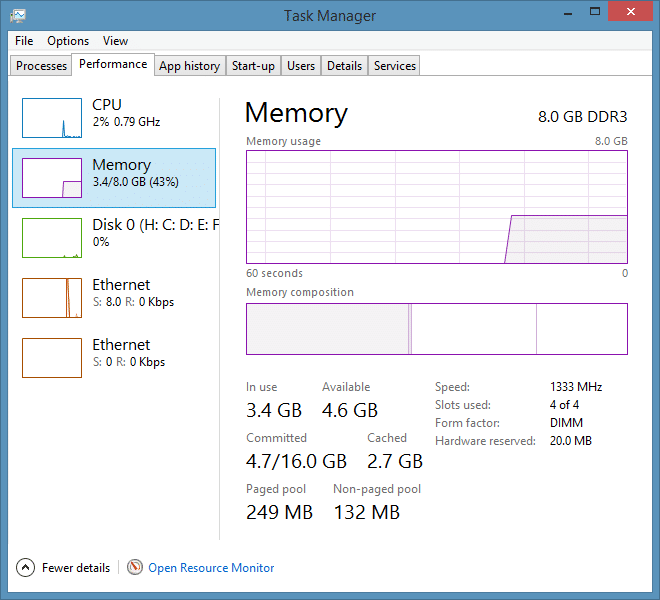The image size is (660, 600).
Task: Switch to the Processes tab
Action: 41,66
